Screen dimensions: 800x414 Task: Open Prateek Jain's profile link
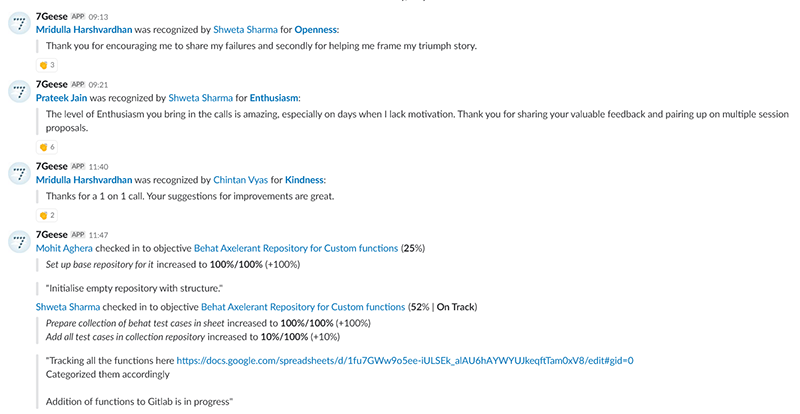click(x=61, y=98)
